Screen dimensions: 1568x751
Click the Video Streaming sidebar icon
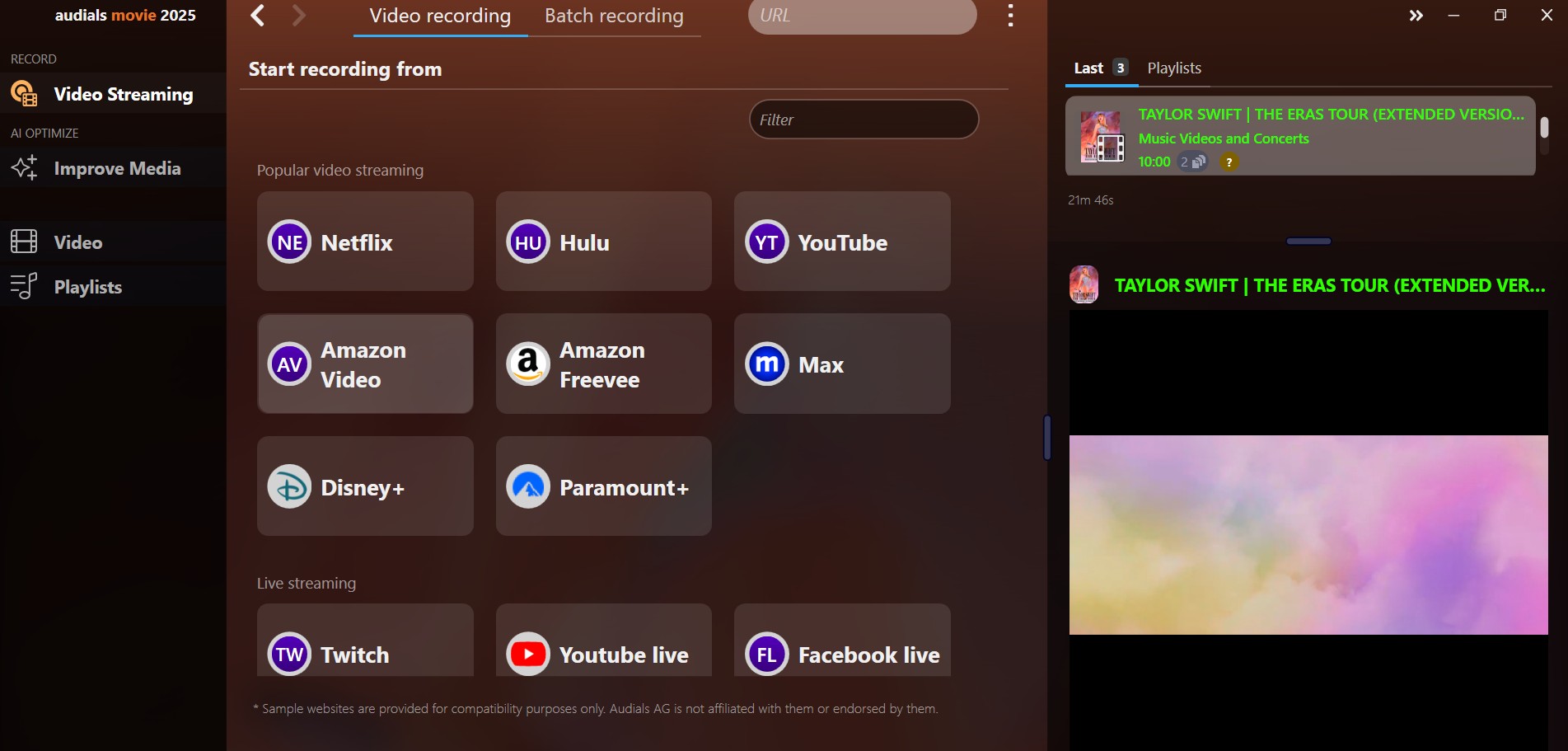(x=24, y=94)
